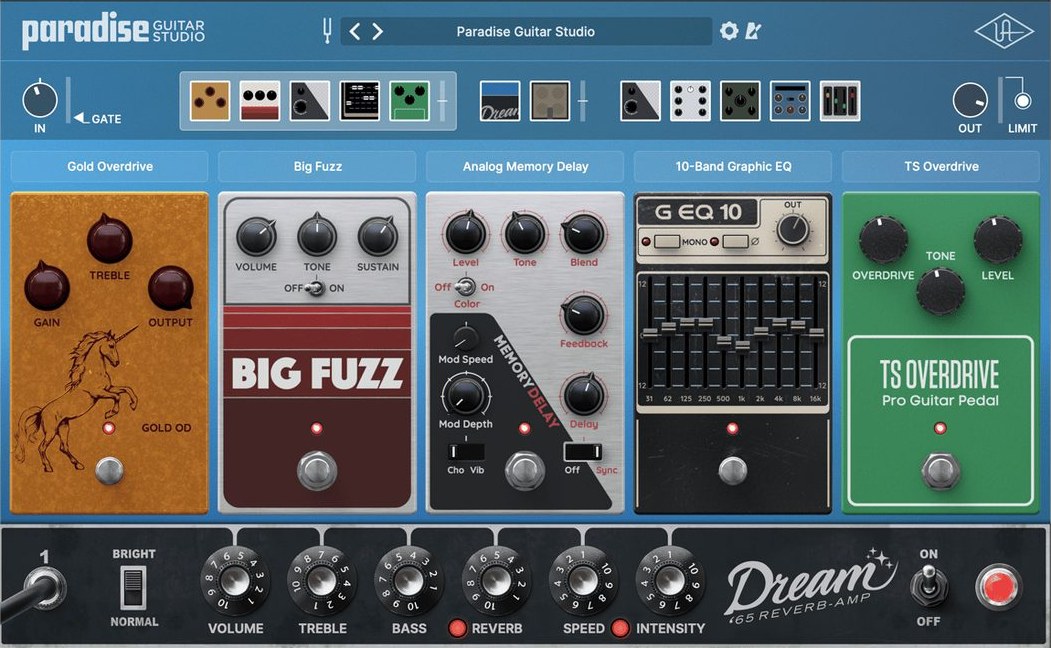Click Memory Delay footswitch
The width and height of the screenshot is (1051, 648).
[525, 470]
